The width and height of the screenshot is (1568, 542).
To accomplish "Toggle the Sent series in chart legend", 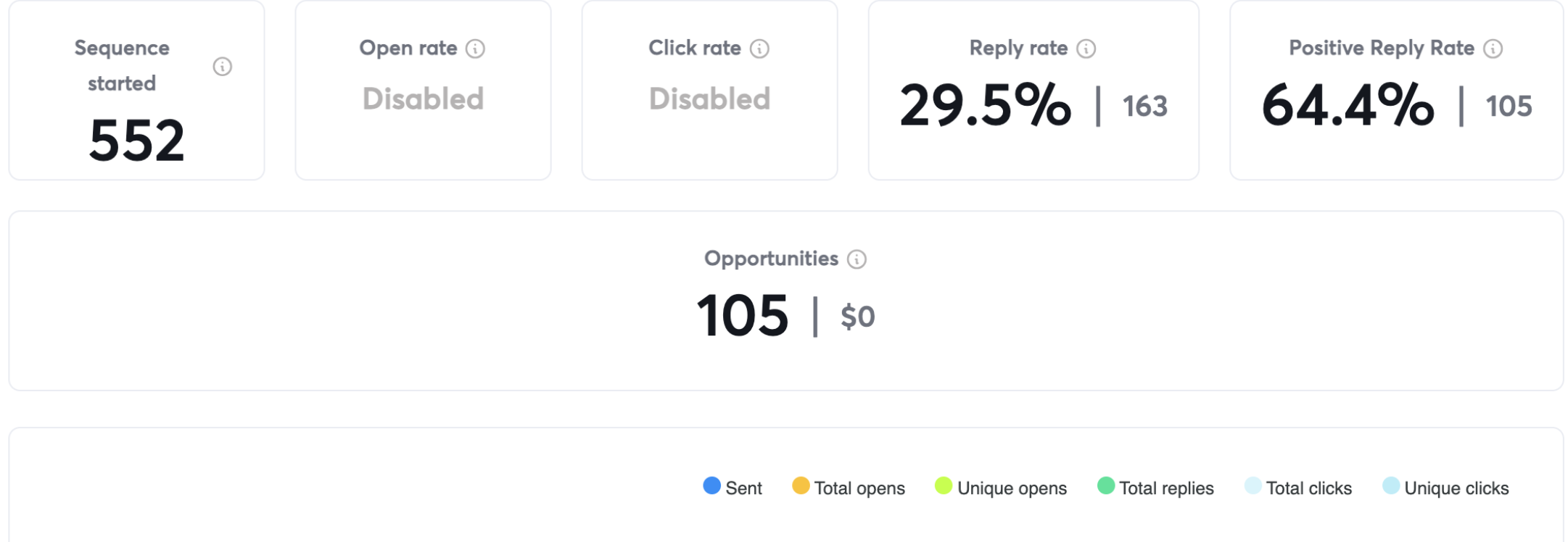I will (x=733, y=488).
